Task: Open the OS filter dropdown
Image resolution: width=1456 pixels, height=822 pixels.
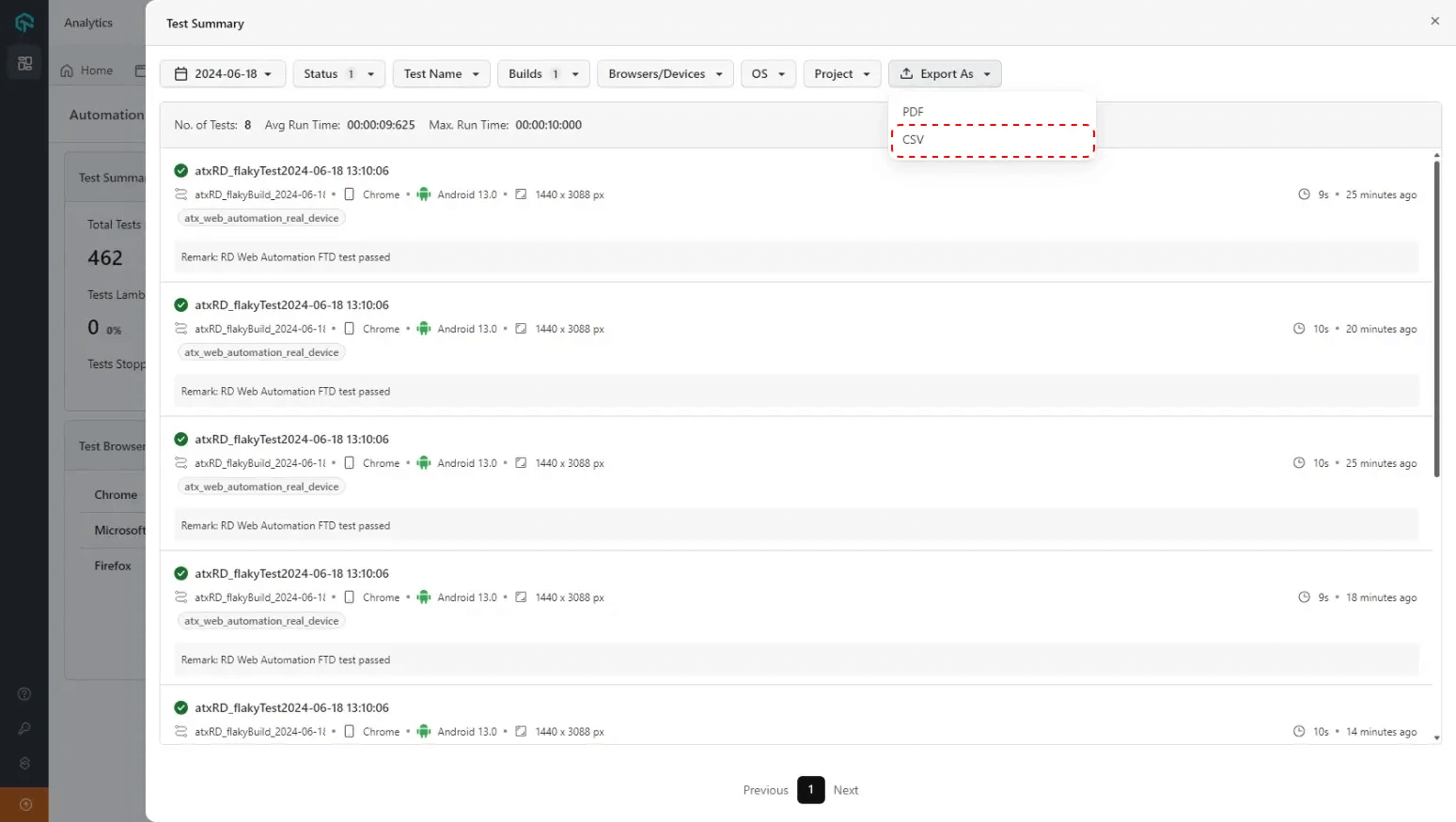Action: tap(768, 72)
